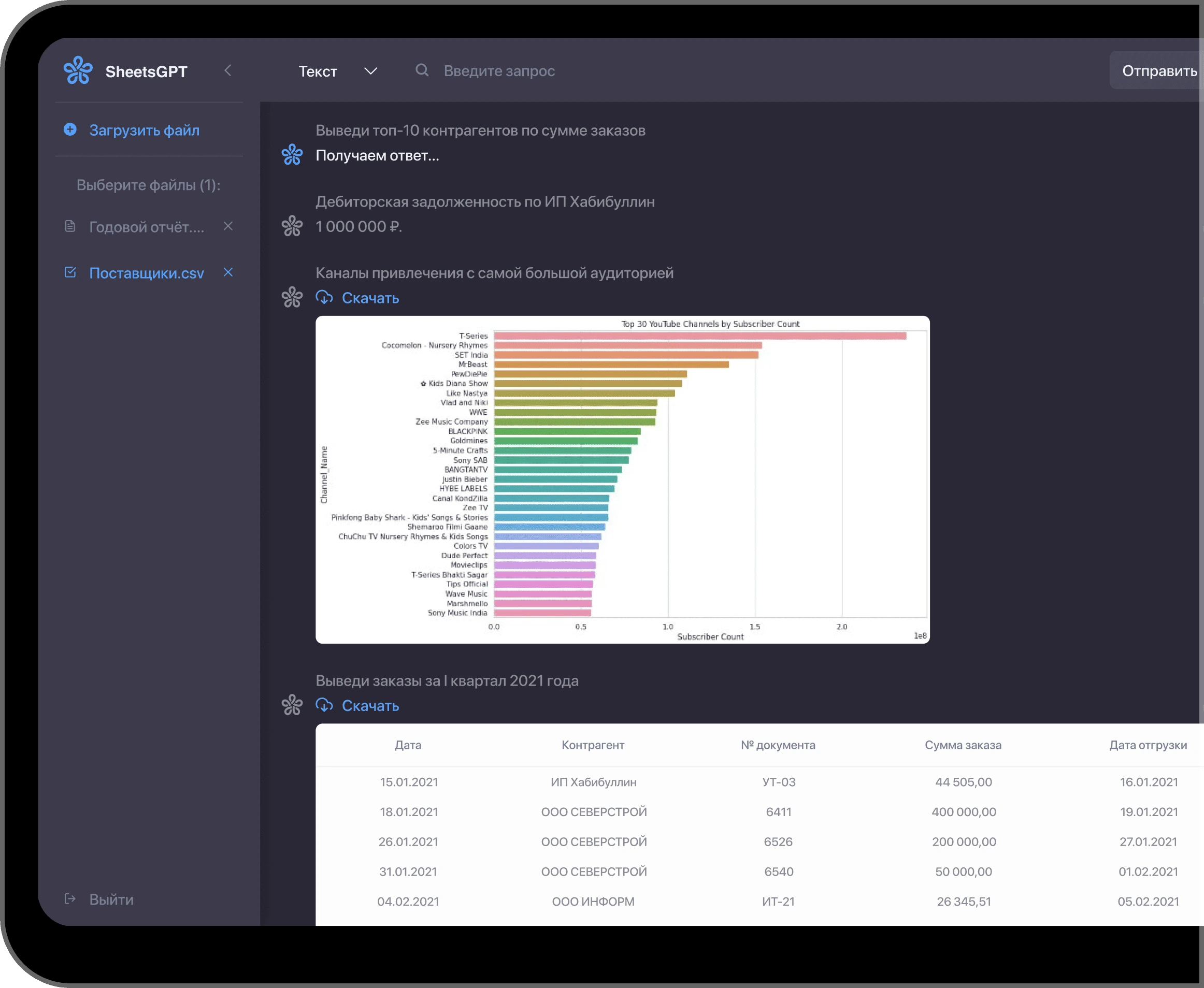The image size is (1204, 988).
Task: Click the № документа column header
Action: (778, 745)
